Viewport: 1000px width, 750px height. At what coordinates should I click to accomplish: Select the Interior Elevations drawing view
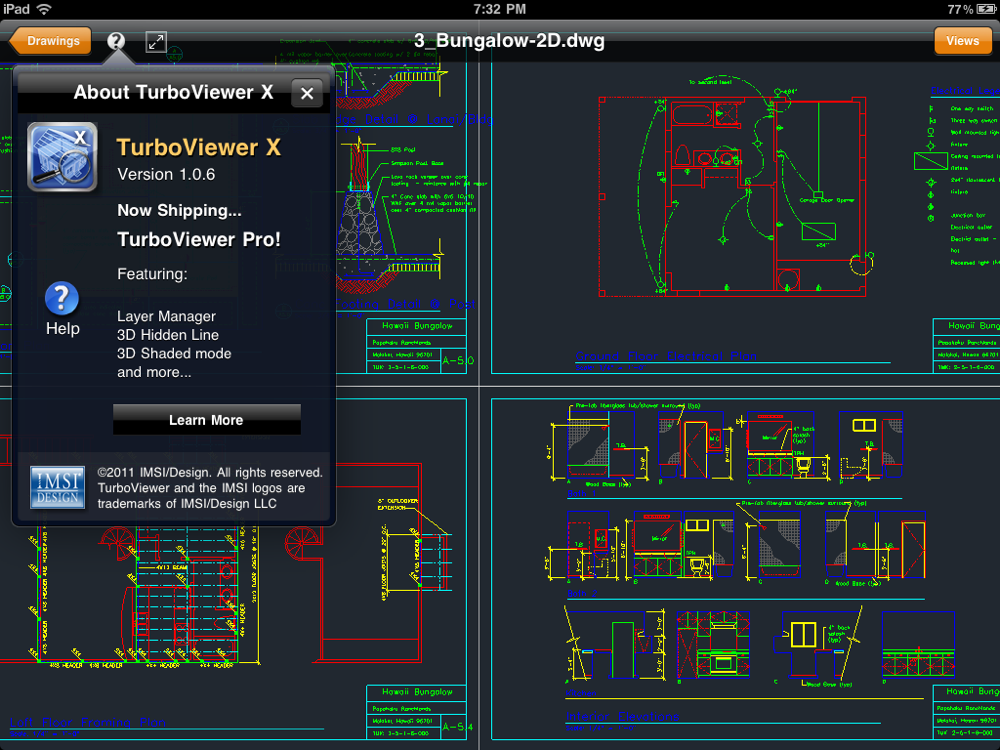(745, 570)
